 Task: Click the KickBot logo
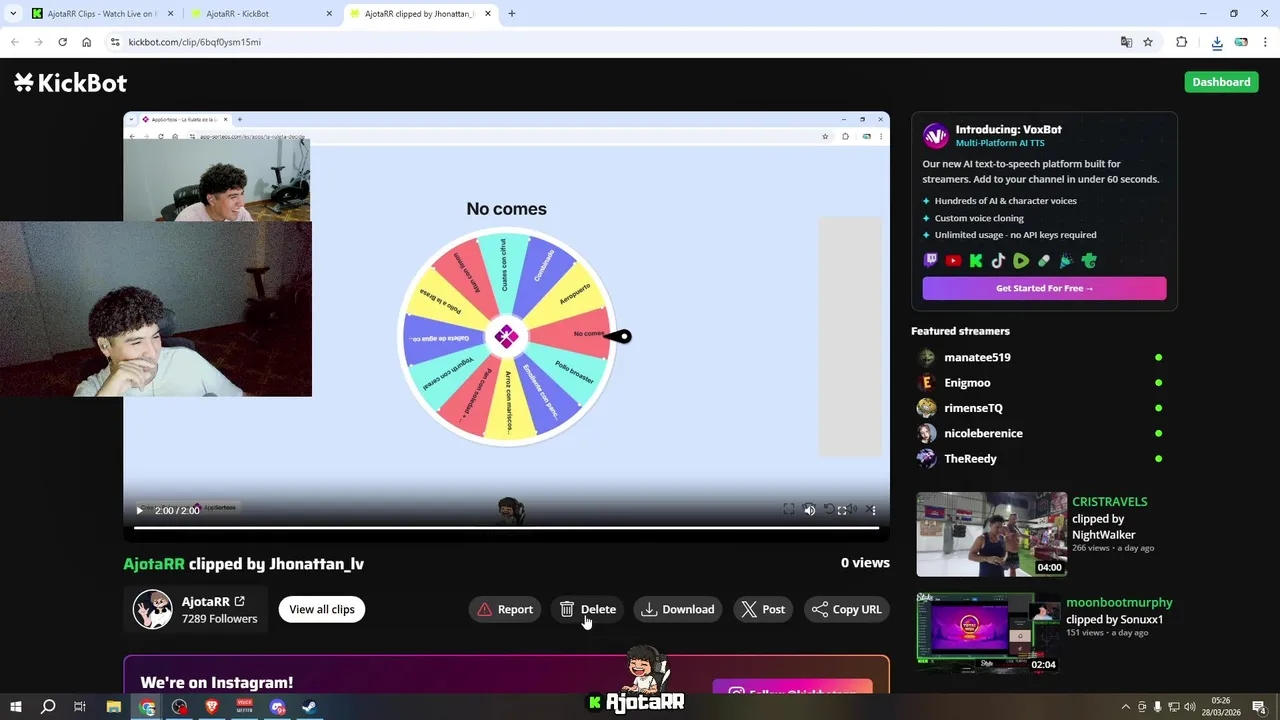(70, 82)
